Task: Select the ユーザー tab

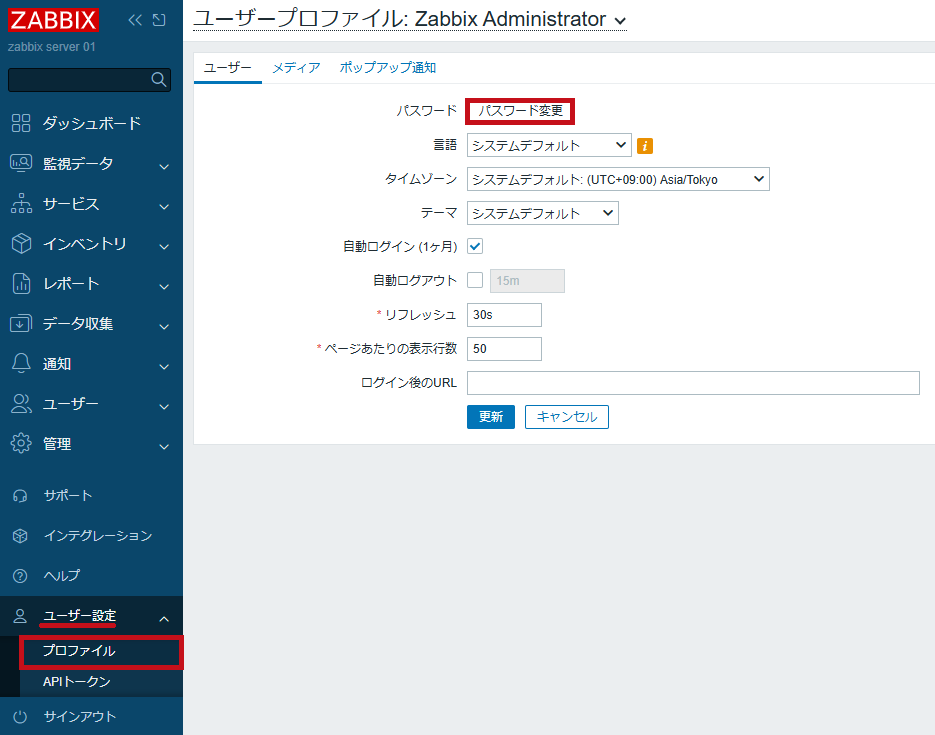Action: [227, 67]
